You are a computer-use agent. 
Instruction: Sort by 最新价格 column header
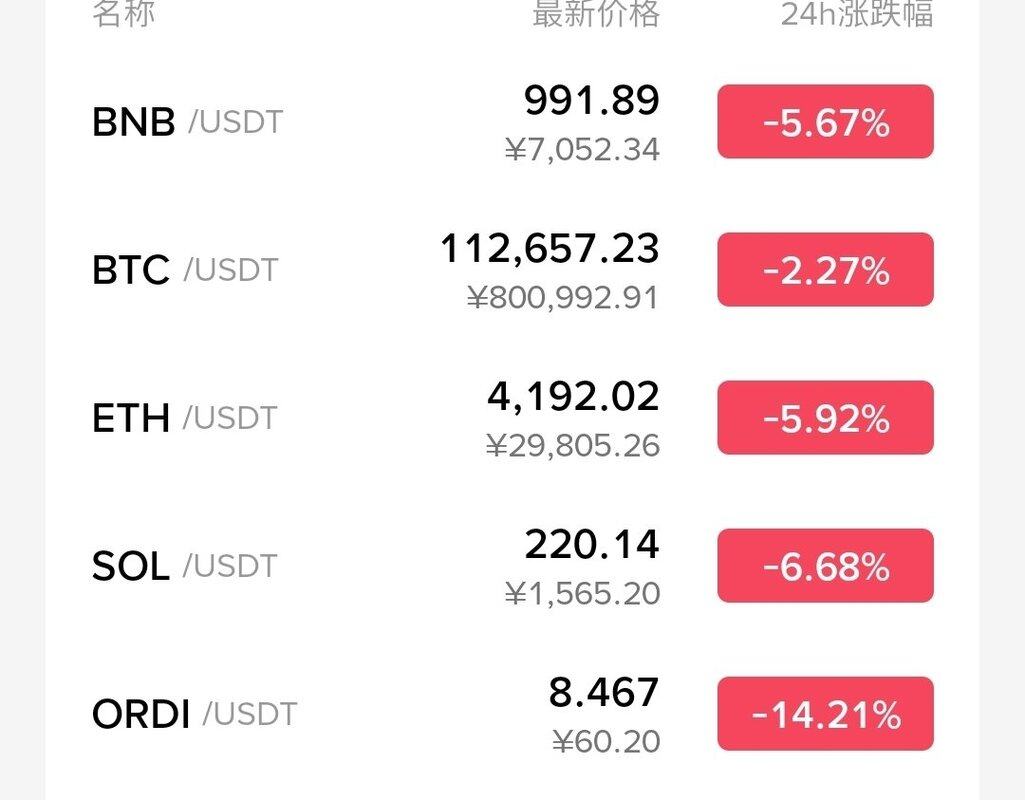click(x=596, y=13)
